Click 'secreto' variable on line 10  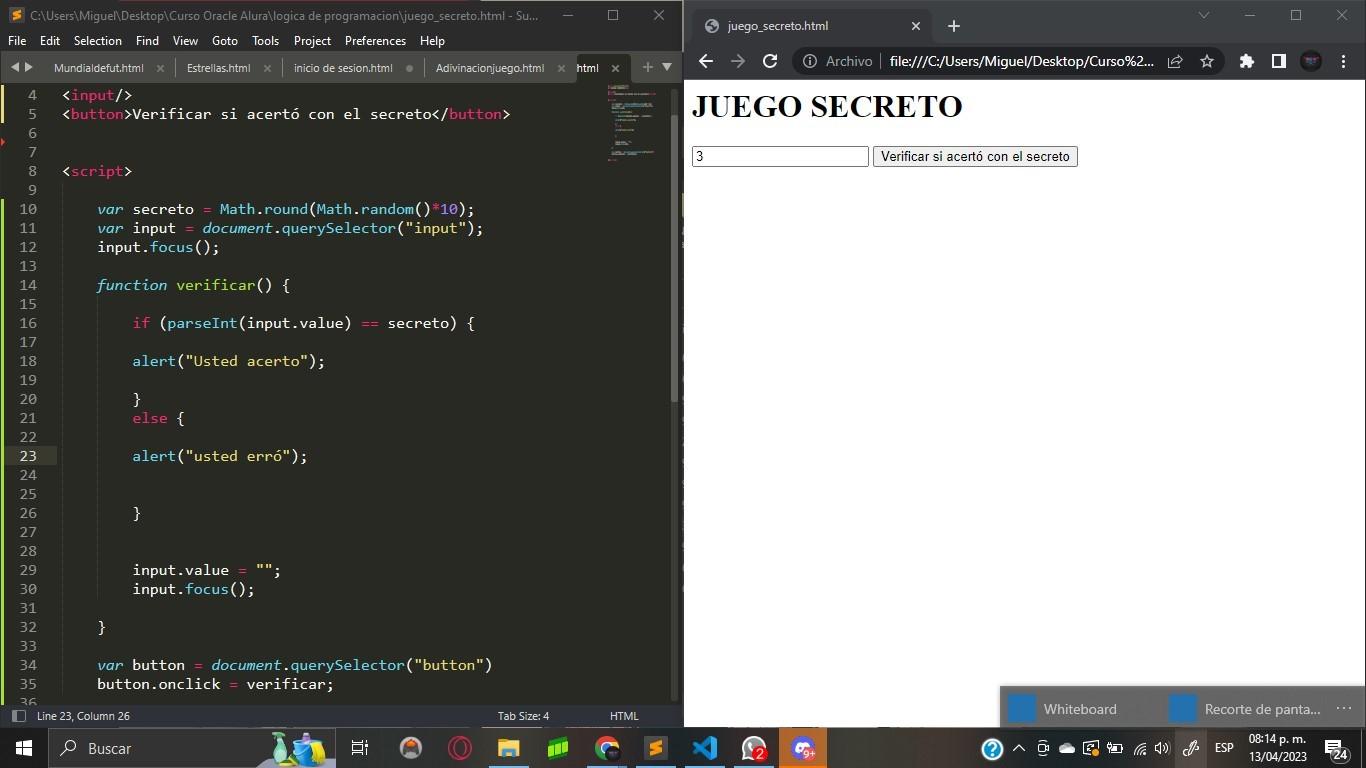pos(163,209)
